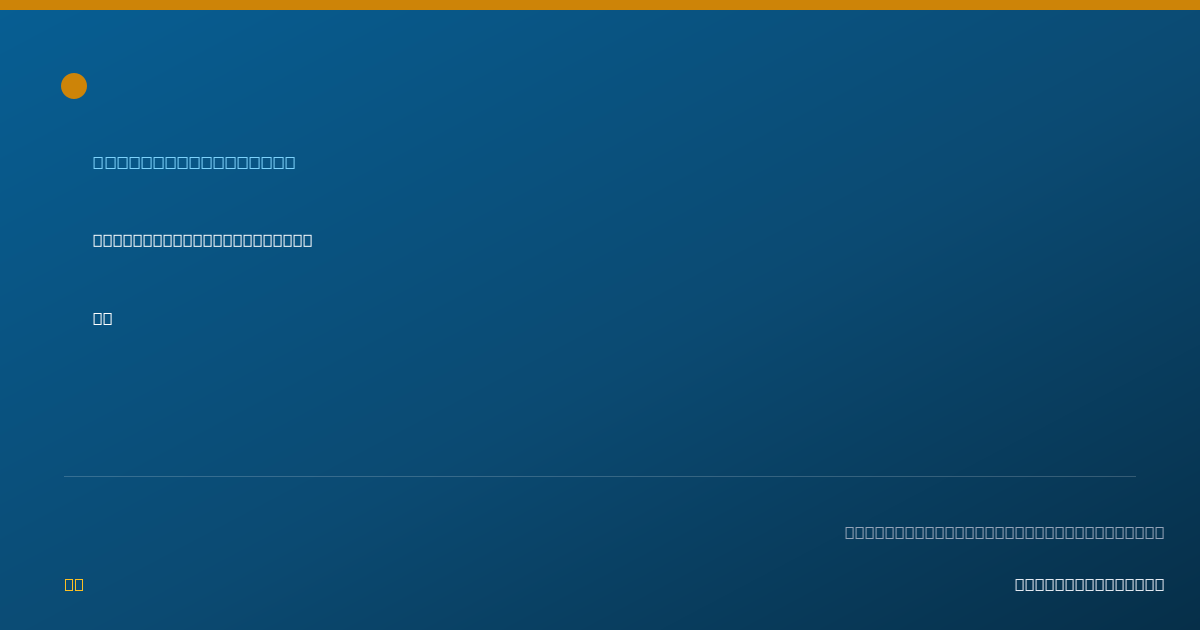Click the orange bar along the top
1200x630 pixels.
(600, 5)
